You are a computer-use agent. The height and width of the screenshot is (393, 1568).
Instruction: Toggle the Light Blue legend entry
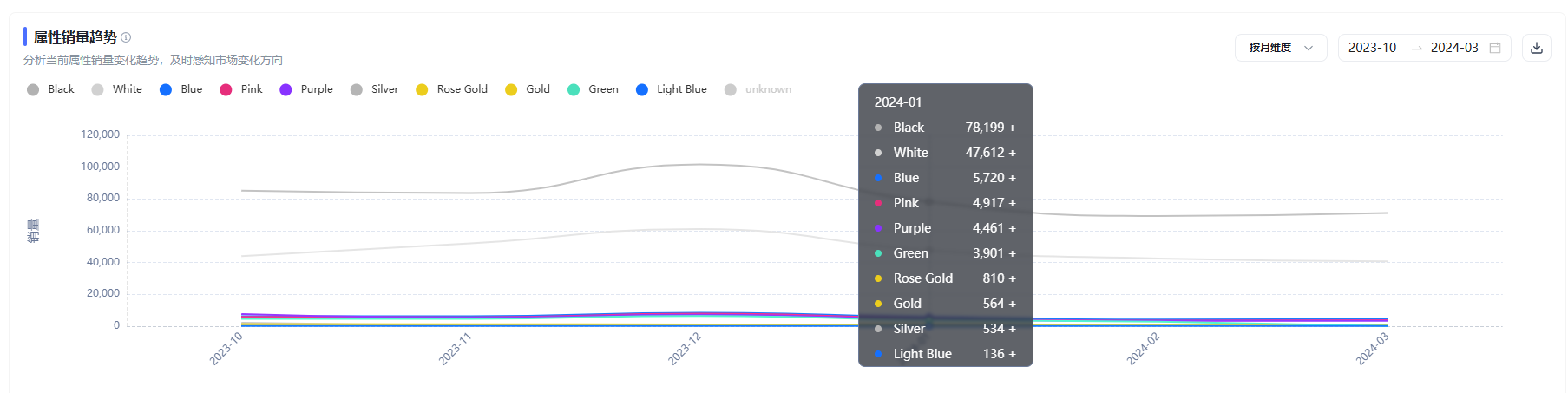pos(672,89)
